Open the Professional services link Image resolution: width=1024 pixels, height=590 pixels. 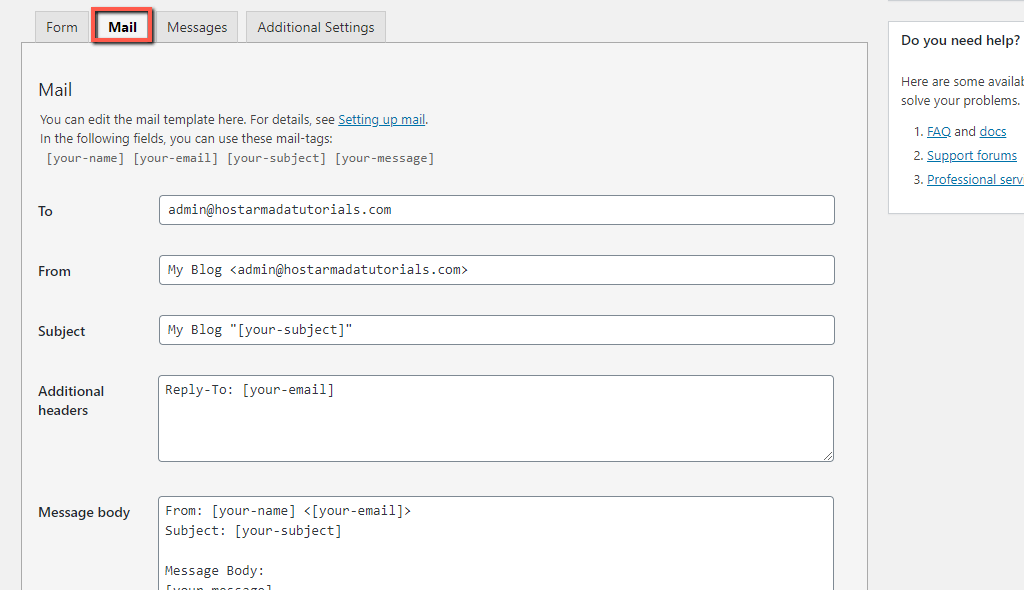975,180
